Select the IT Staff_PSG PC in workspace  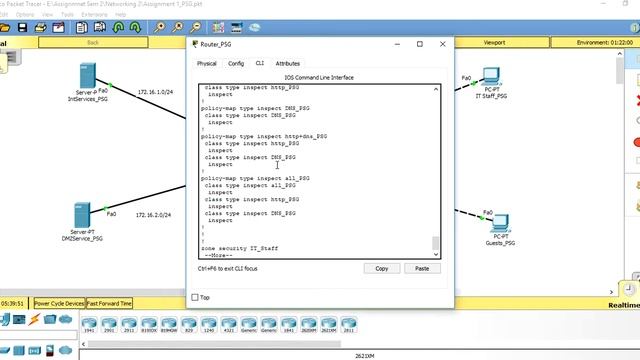point(491,76)
